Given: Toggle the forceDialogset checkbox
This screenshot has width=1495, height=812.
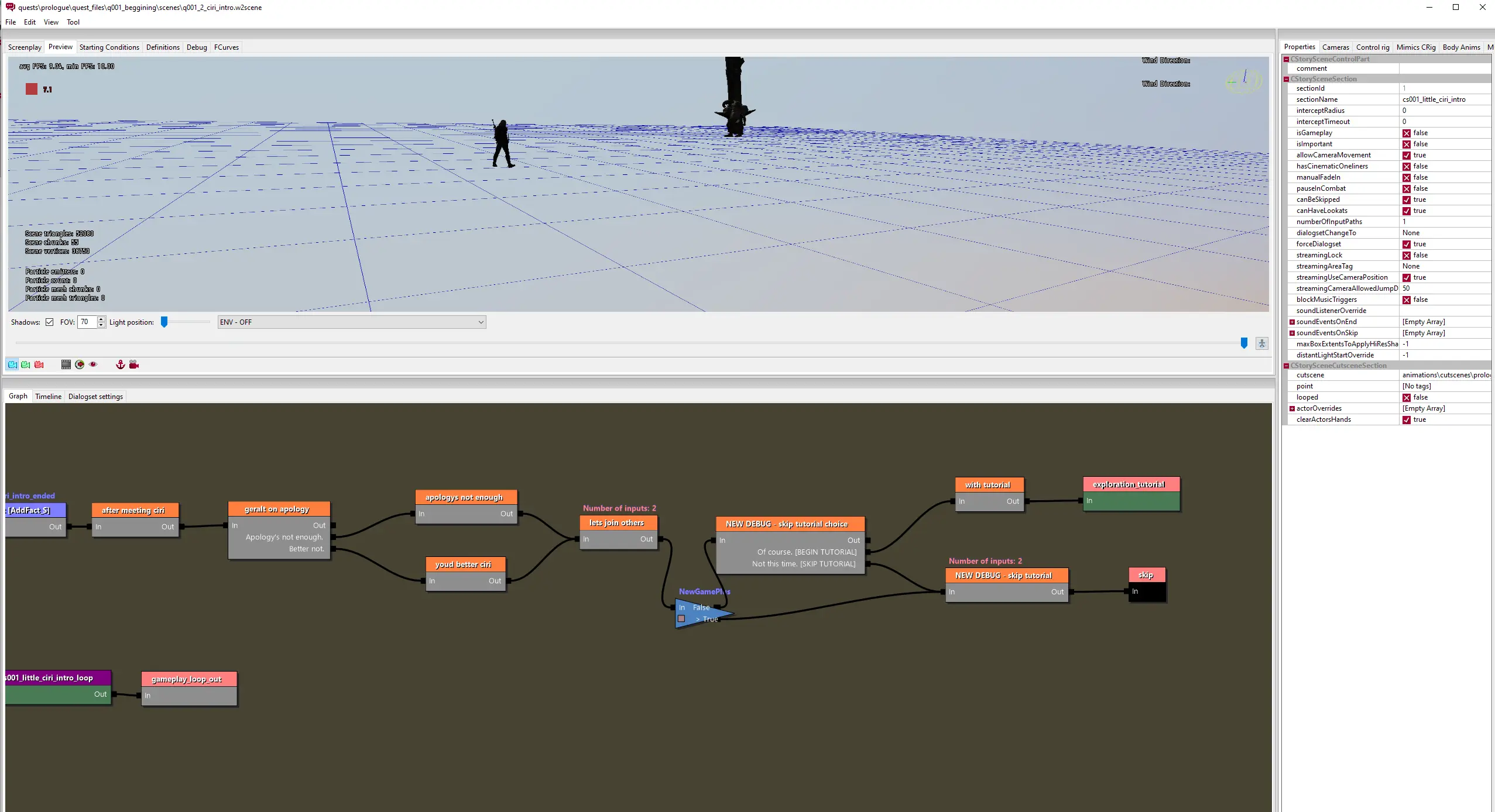Looking at the screenshot, I should (x=1407, y=245).
